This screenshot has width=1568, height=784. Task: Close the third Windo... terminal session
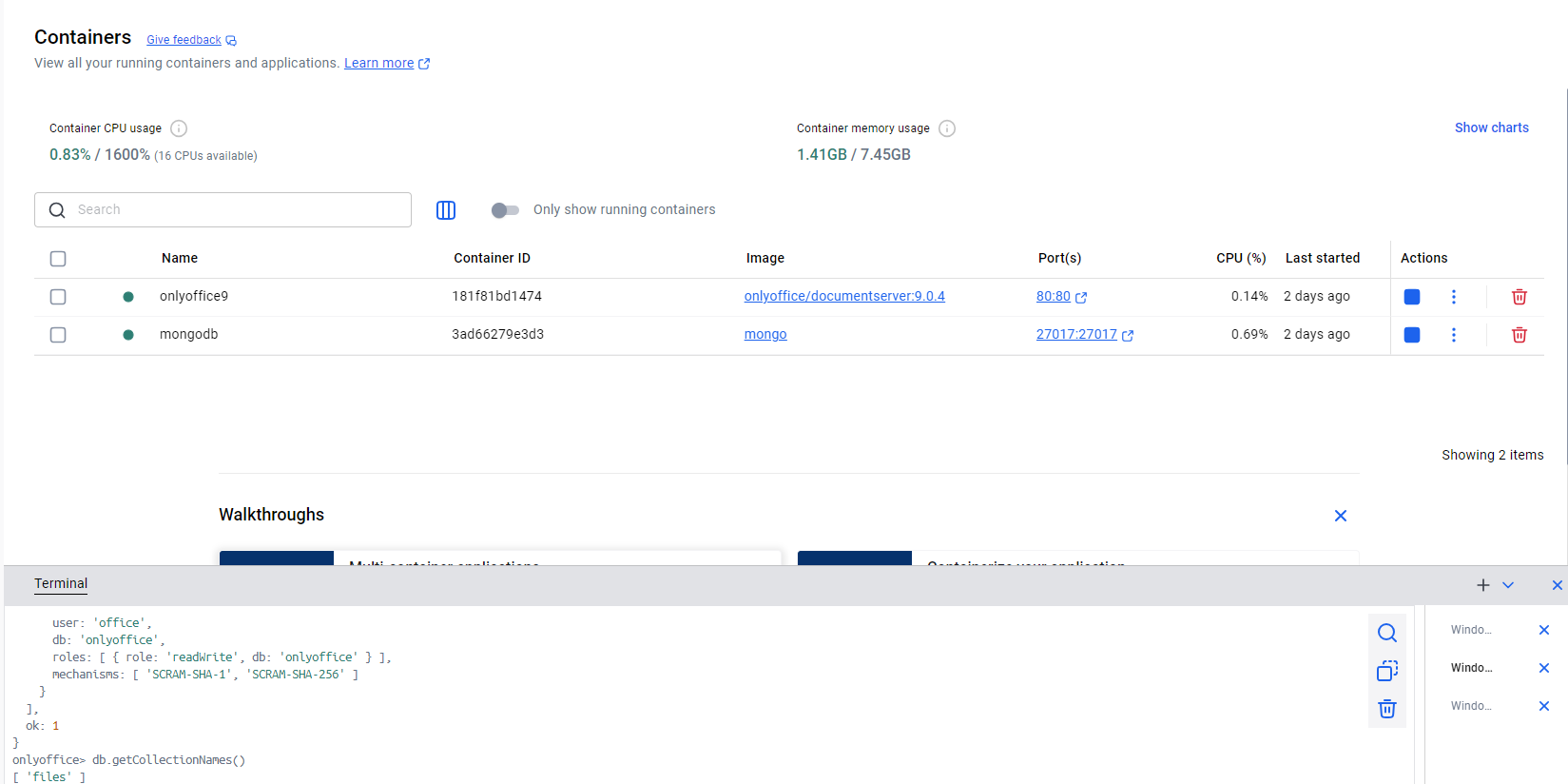[x=1544, y=706]
